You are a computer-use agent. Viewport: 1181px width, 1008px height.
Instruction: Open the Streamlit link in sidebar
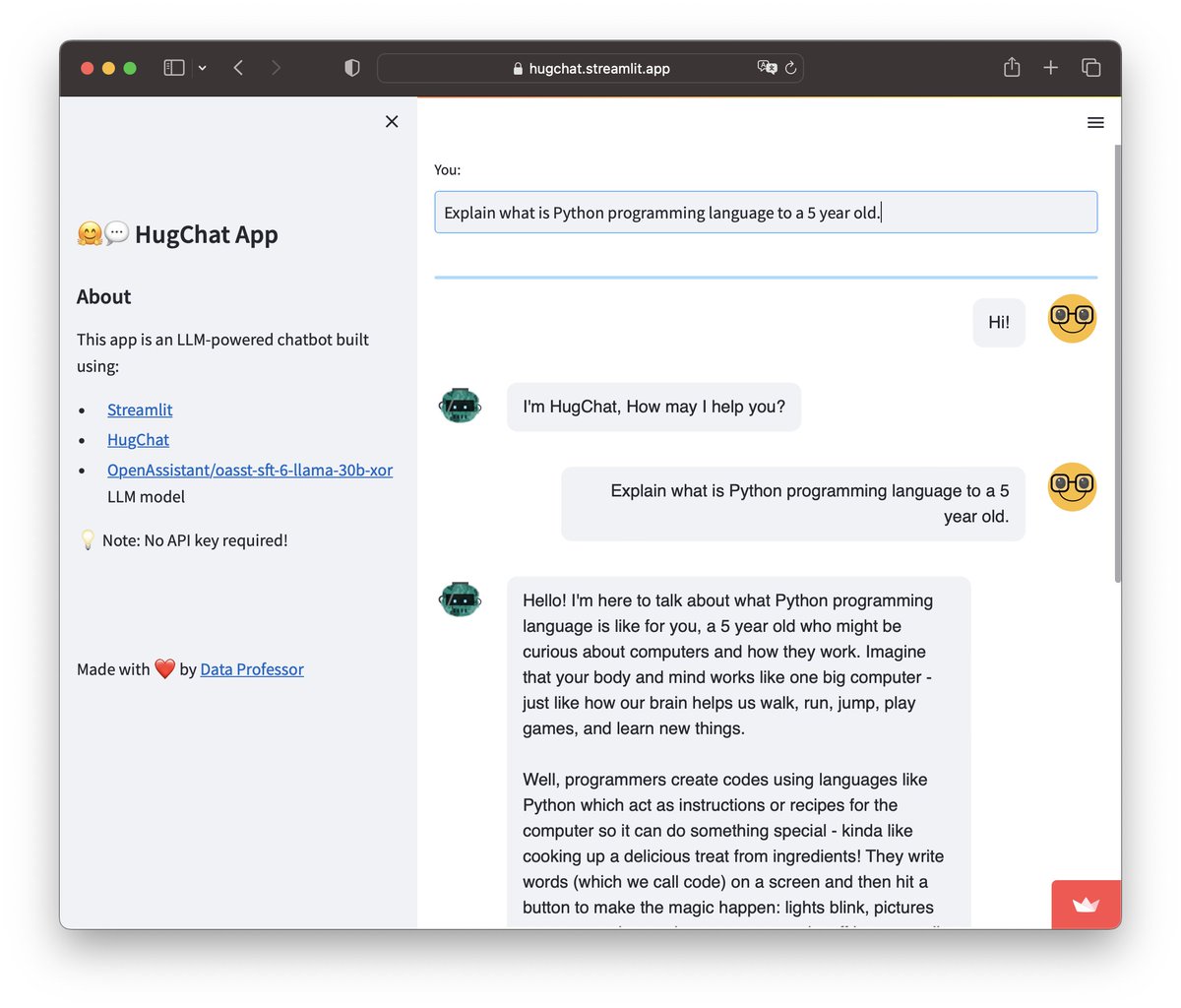pos(140,409)
